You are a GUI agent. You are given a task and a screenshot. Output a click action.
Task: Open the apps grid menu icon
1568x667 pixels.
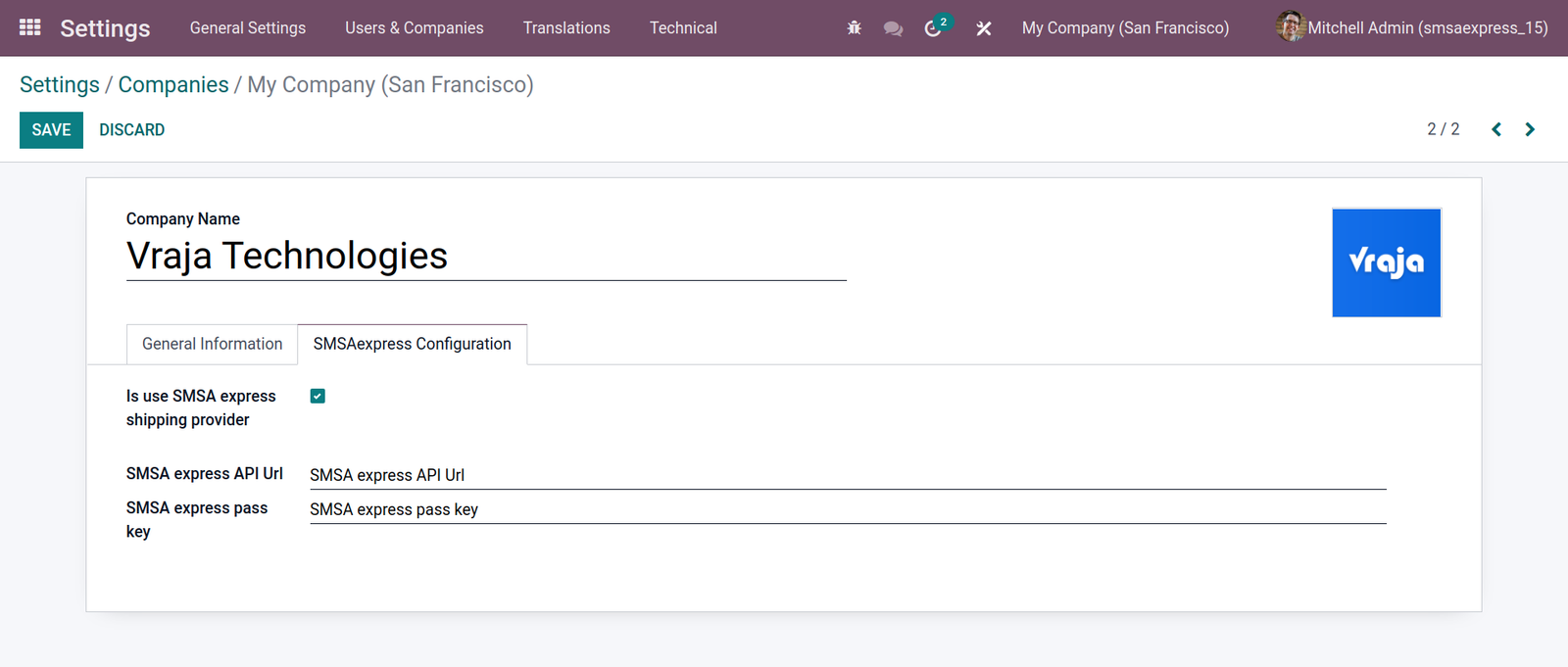pos(29,27)
